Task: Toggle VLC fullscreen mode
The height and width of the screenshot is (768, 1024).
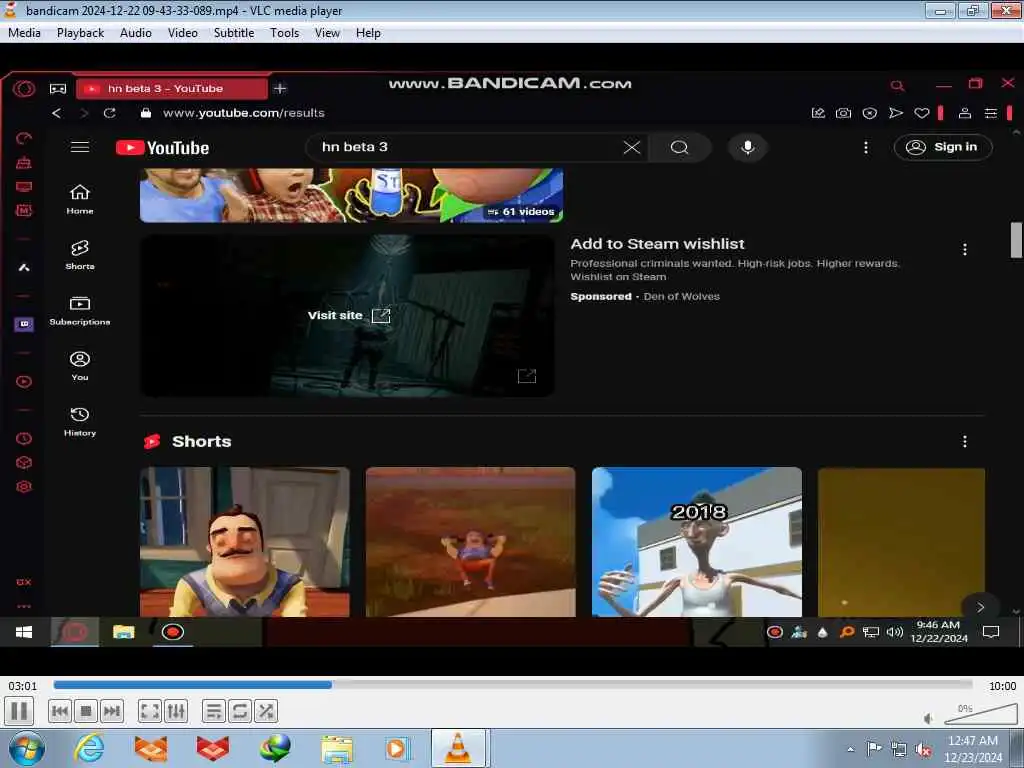Action: 150,711
